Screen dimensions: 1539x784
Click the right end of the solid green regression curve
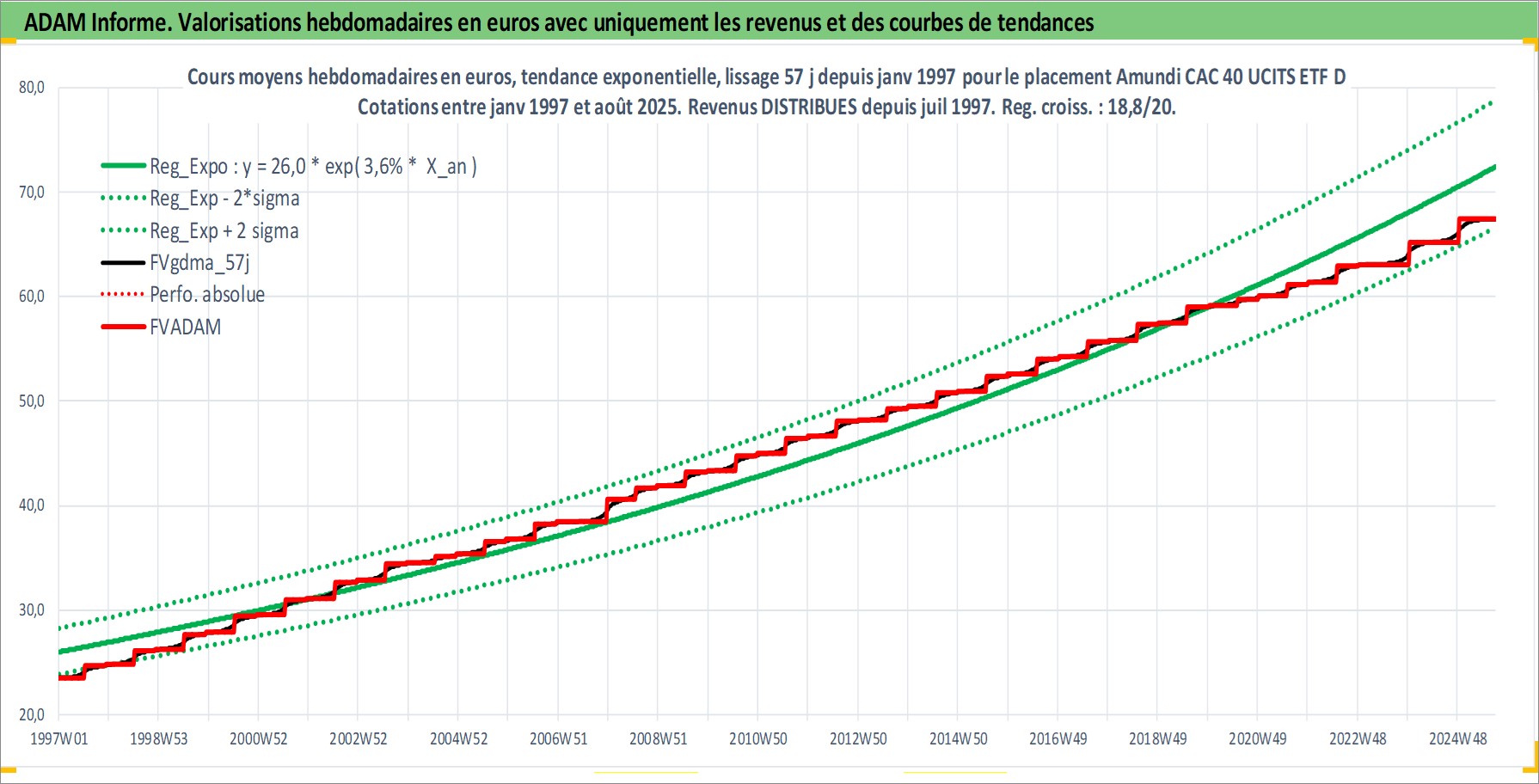[x=1493, y=168]
